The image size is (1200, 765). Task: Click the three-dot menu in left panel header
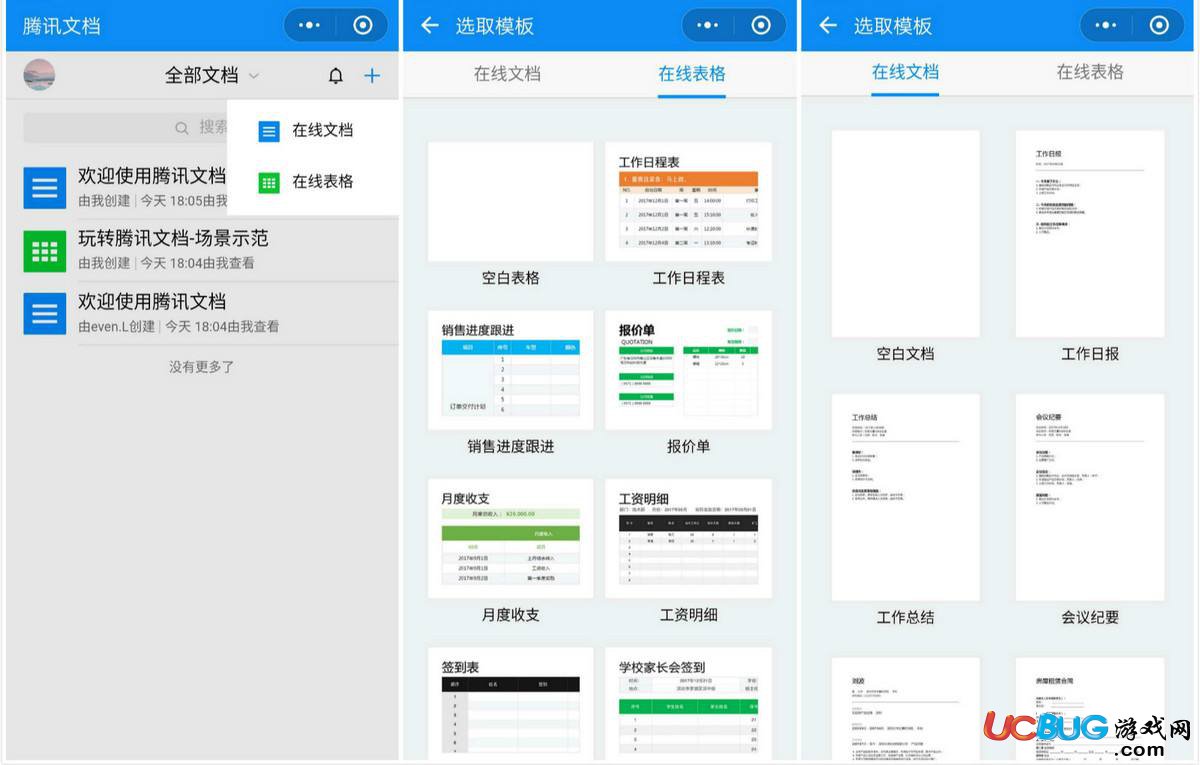tap(310, 25)
